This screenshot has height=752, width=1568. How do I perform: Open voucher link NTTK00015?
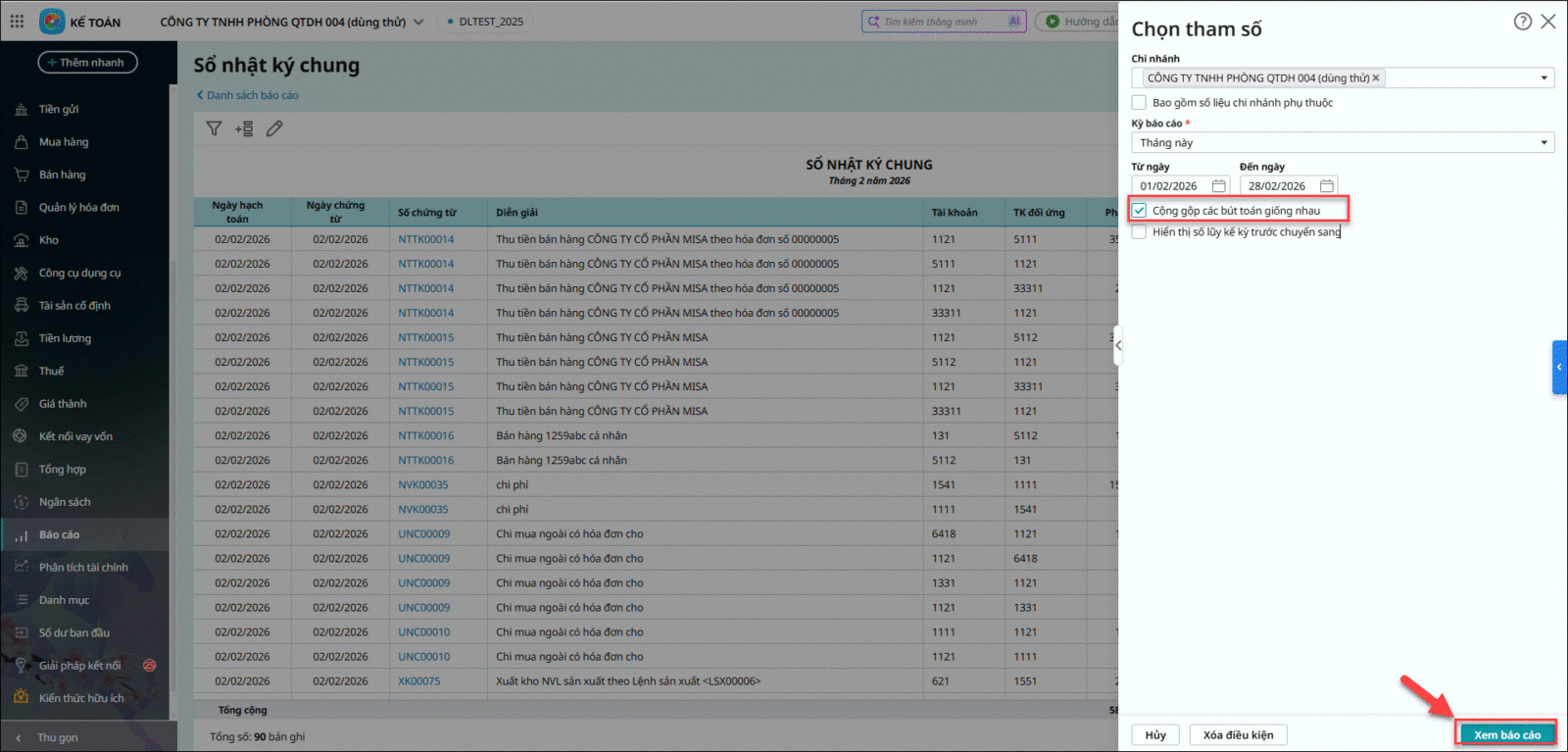click(x=425, y=337)
